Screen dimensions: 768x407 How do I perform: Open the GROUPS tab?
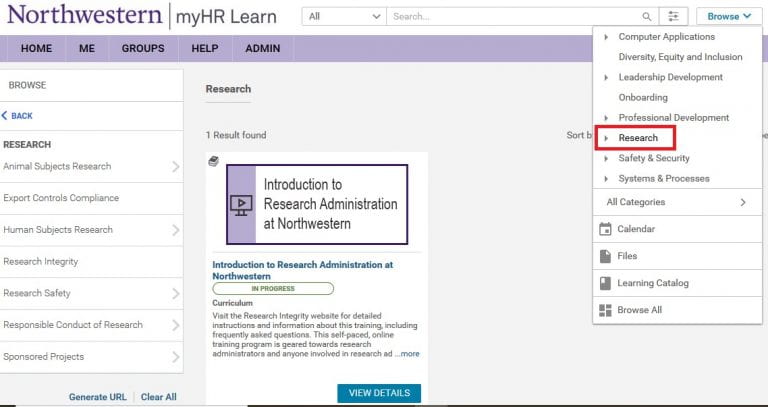tap(143, 48)
